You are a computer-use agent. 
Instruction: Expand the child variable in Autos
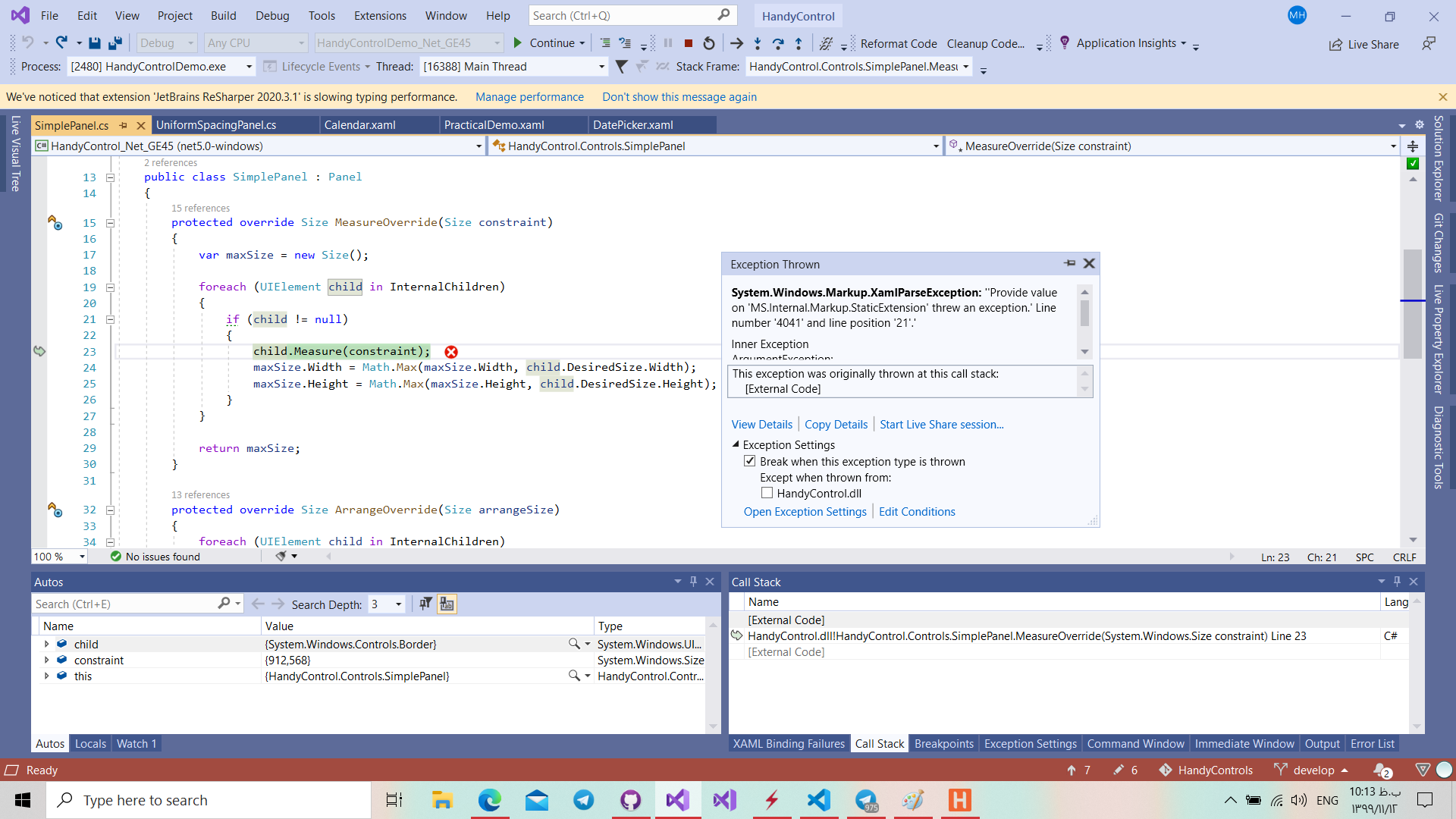(x=47, y=644)
